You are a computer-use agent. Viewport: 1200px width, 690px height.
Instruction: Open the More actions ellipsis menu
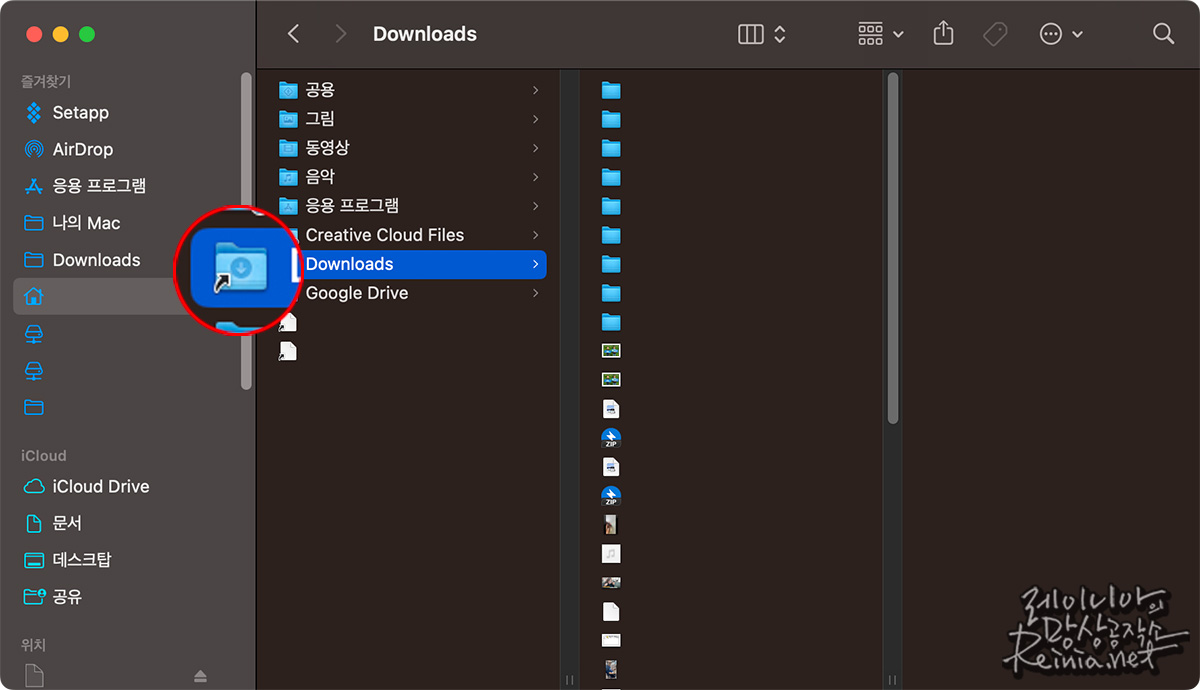click(x=1052, y=33)
